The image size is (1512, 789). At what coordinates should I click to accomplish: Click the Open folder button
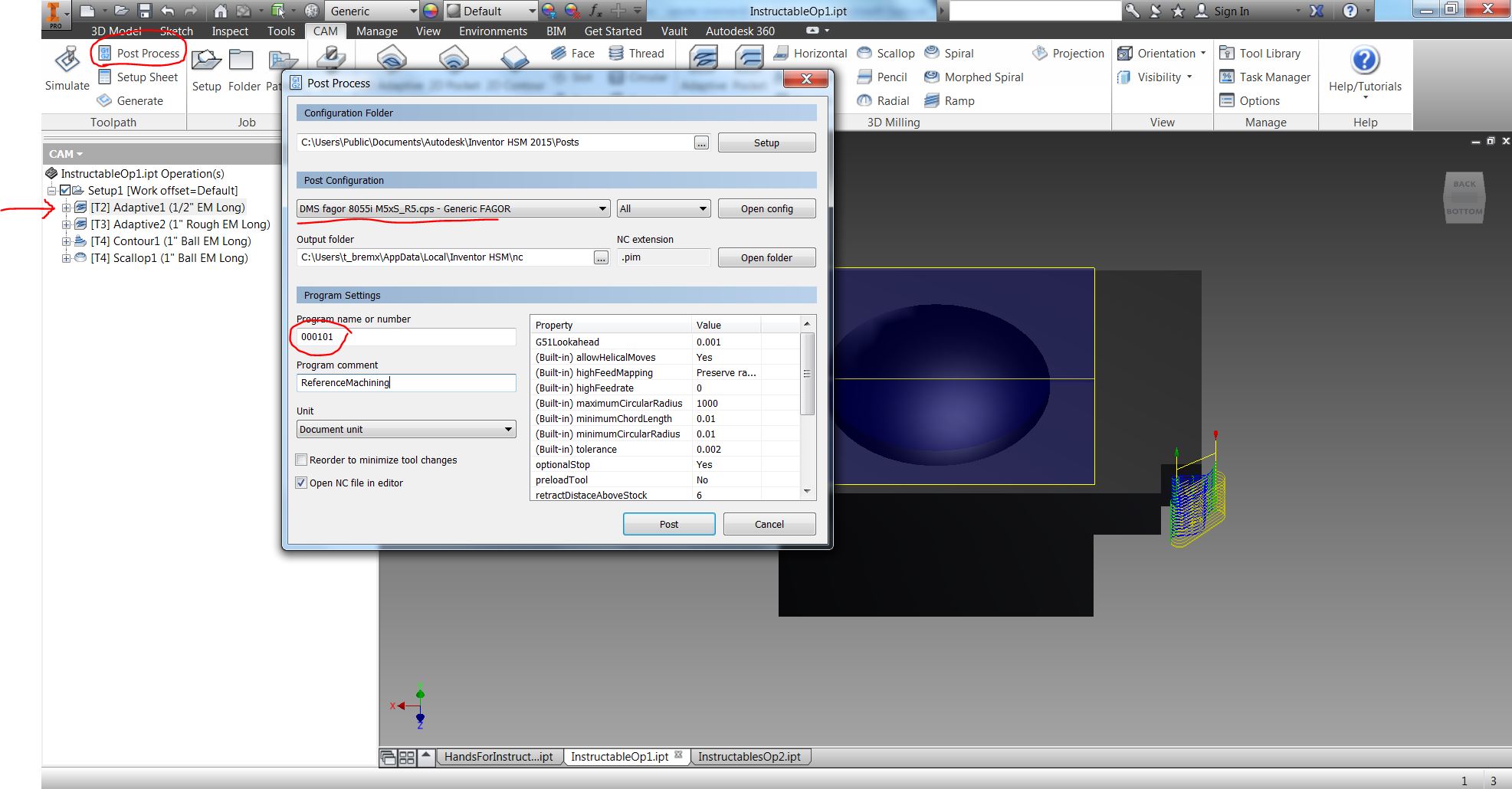tap(766, 257)
